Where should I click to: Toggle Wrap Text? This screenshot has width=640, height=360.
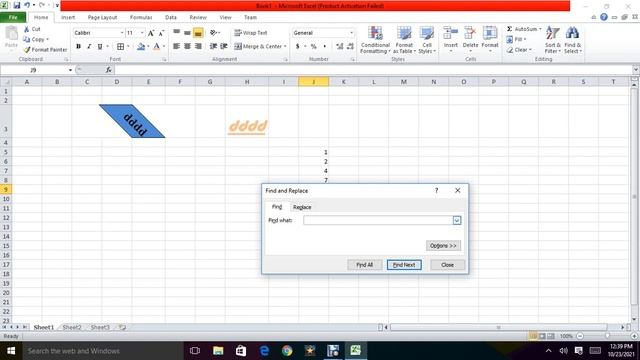click(x=251, y=33)
